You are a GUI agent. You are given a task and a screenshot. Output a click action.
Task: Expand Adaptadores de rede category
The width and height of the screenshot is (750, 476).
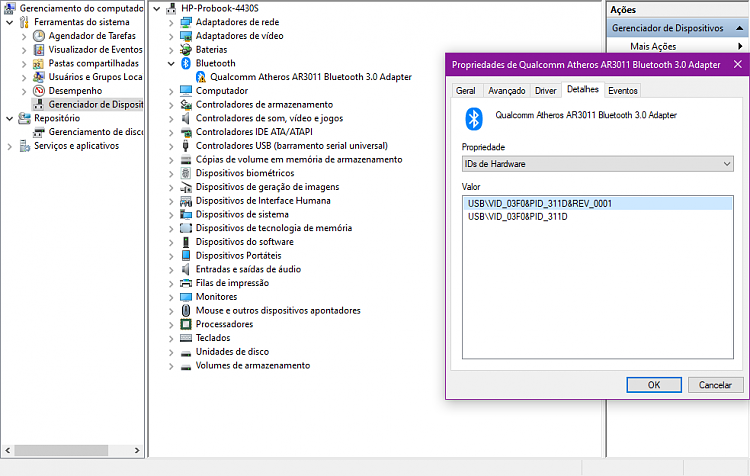(171, 22)
